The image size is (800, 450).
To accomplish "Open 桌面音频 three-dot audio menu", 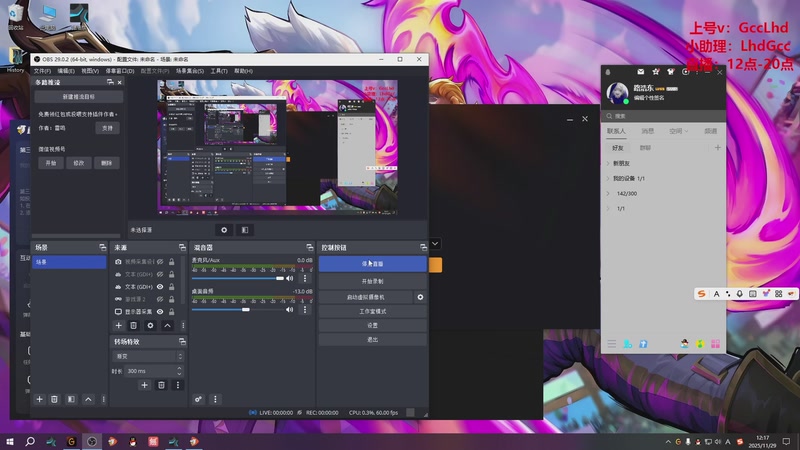I will [x=305, y=309].
